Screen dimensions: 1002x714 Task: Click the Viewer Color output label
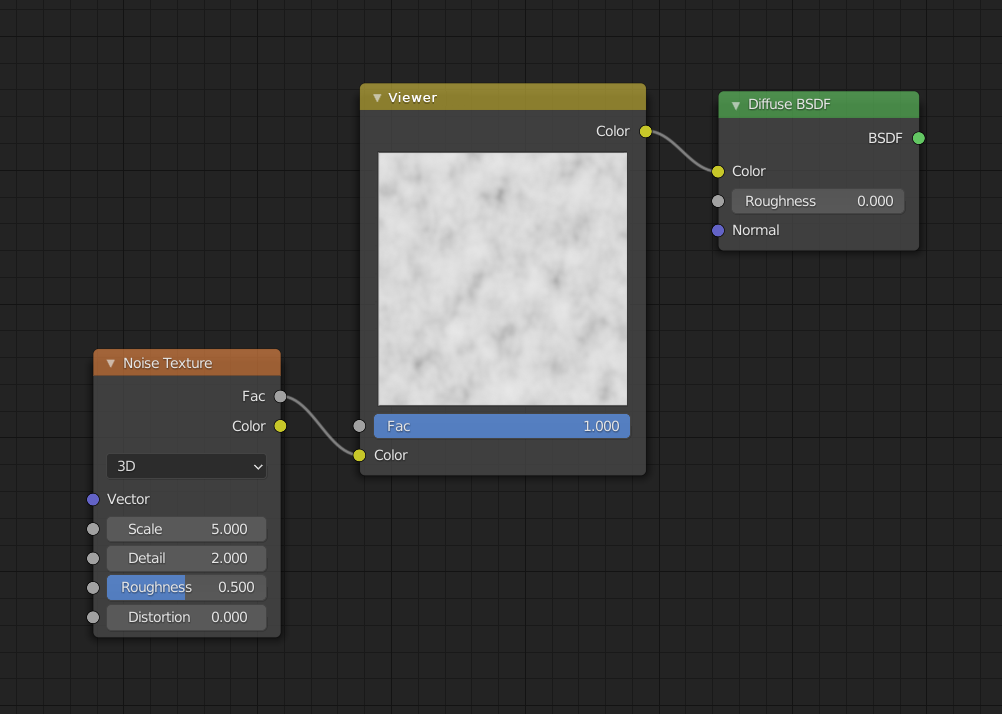[x=613, y=132]
